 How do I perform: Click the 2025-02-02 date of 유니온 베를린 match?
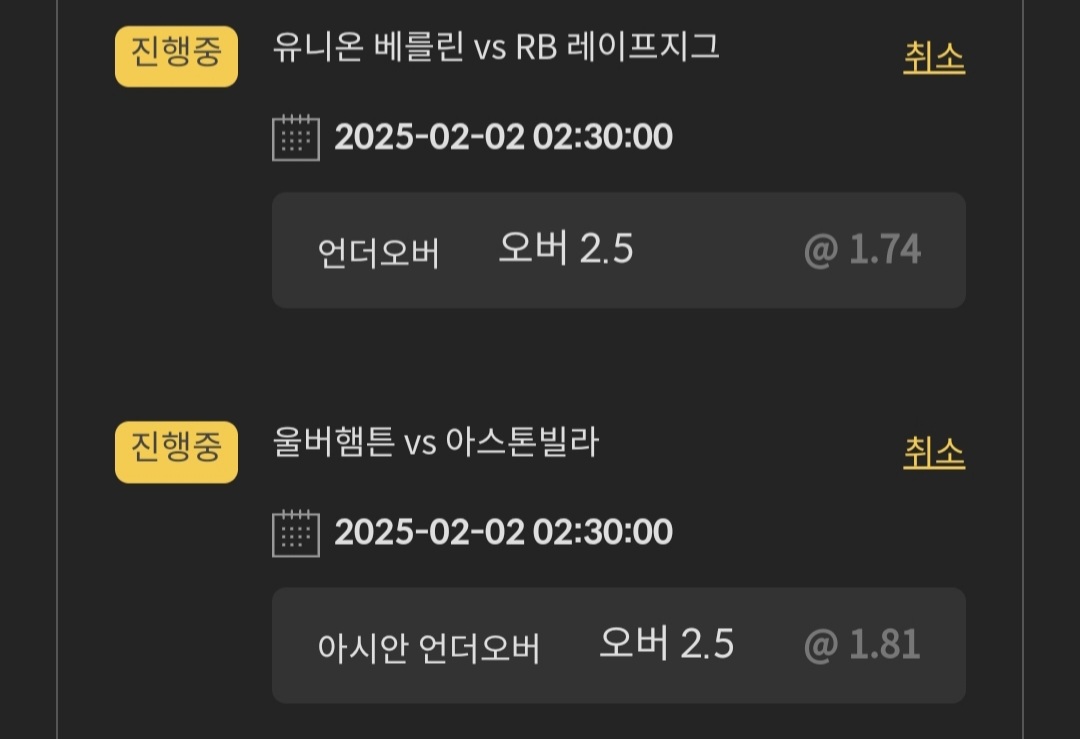click(x=429, y=137)
